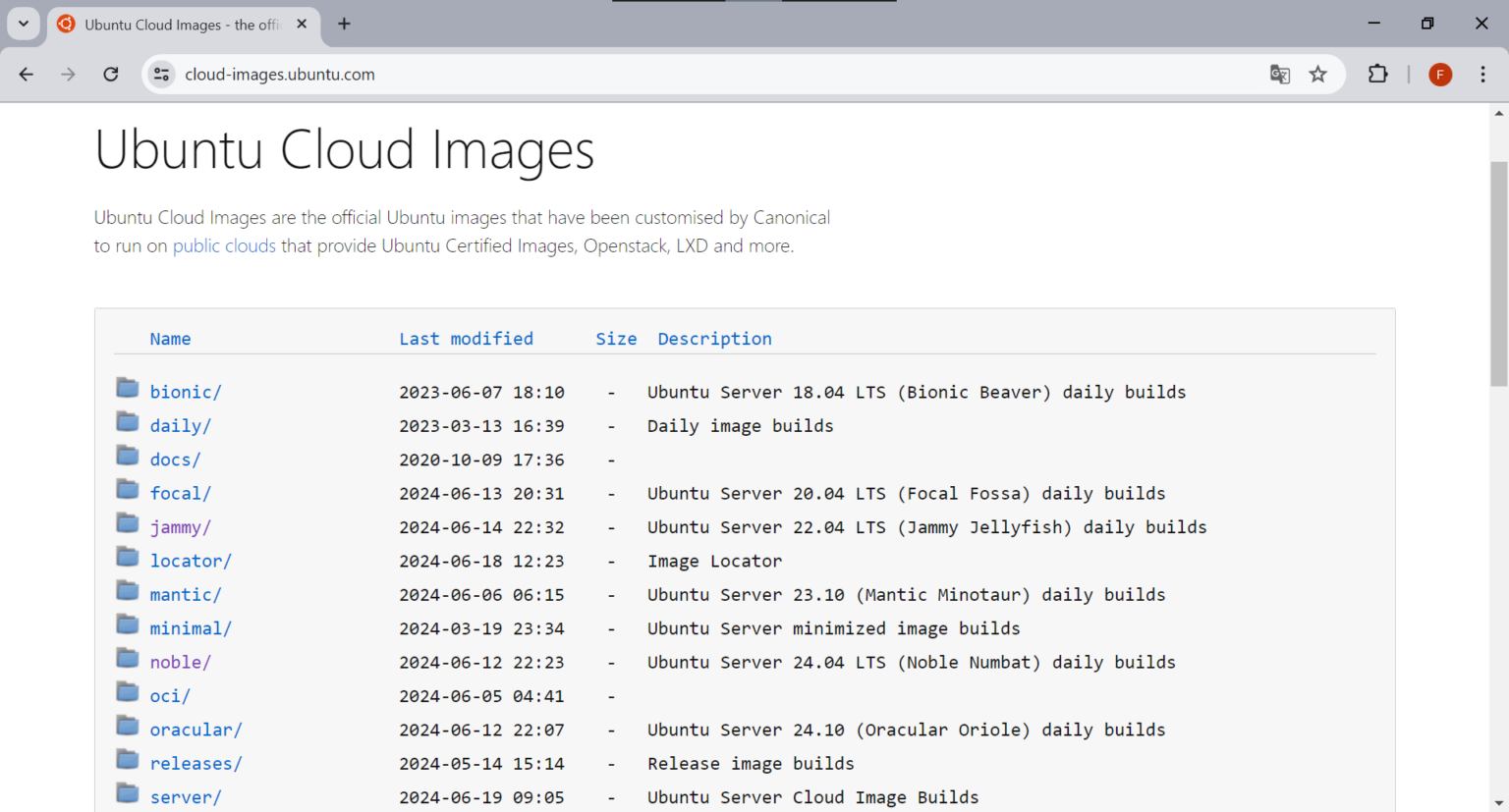The width and height of the screenshot is (1509, 812).
Task: Open the Google Translate page icon
Action: click(x=1279, y=75)
